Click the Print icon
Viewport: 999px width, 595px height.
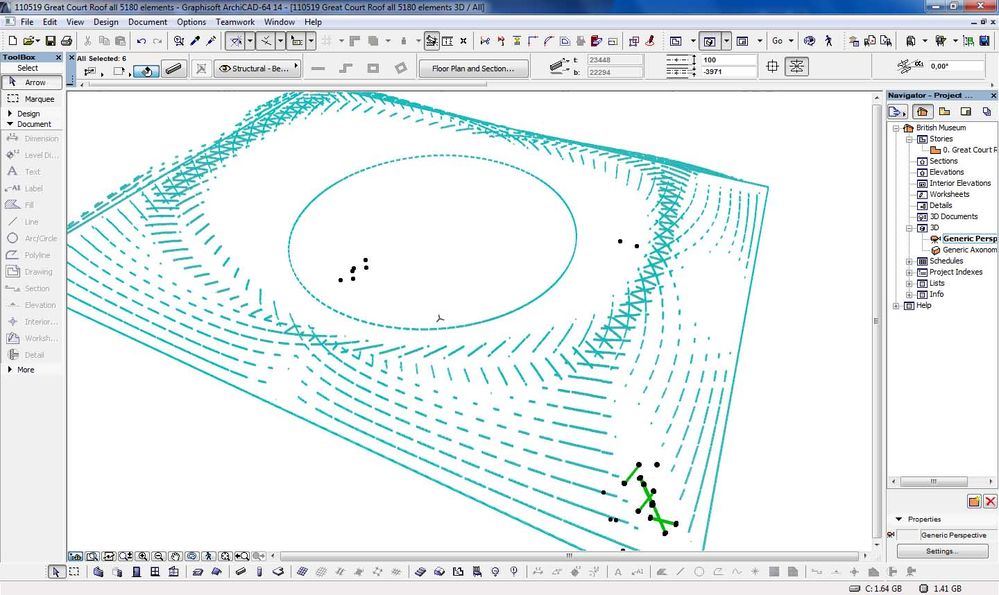pyautogui.click(x=66, y=41)
